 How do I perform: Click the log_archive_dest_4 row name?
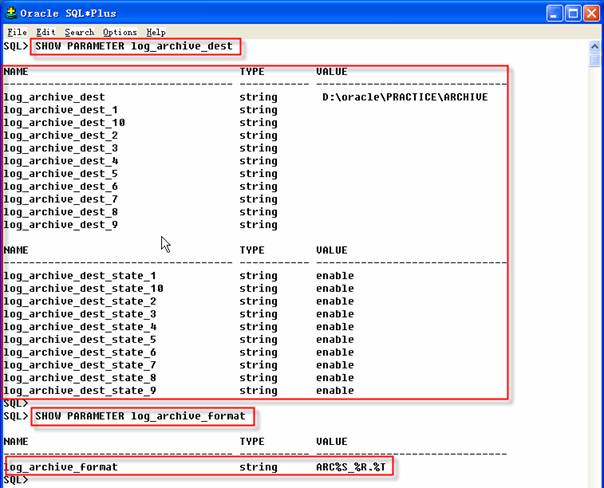click(61, 161)
